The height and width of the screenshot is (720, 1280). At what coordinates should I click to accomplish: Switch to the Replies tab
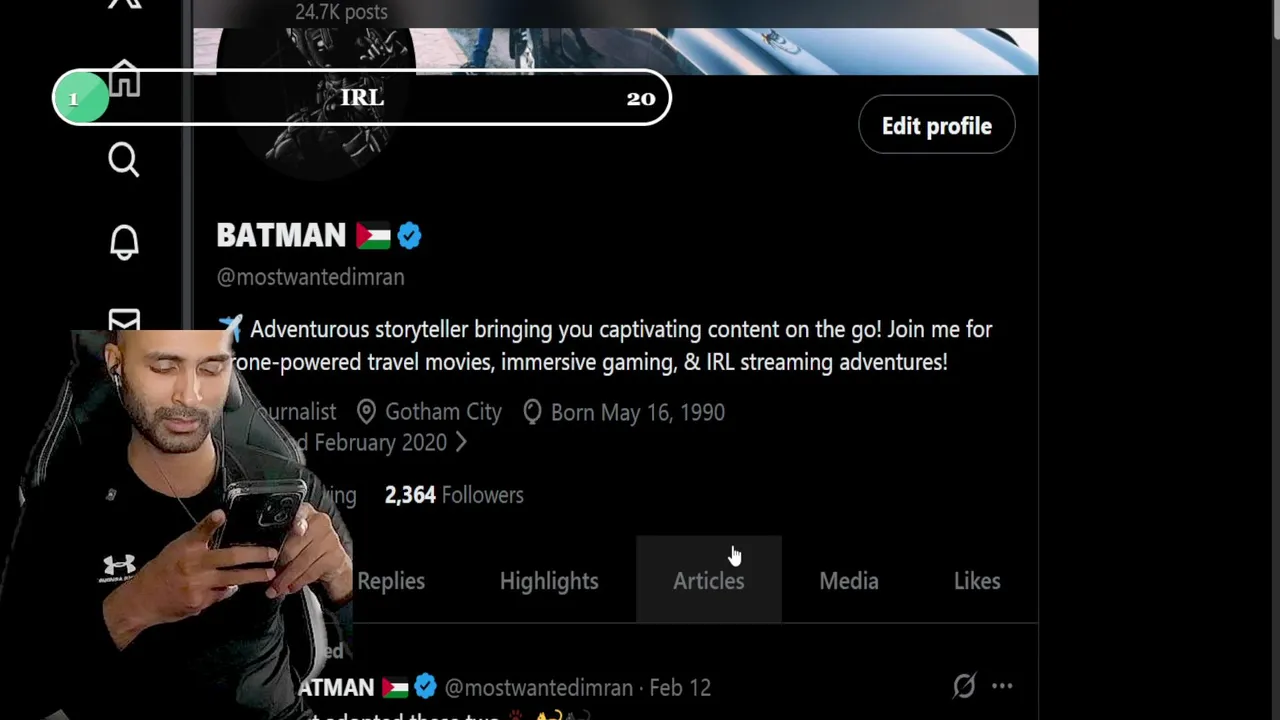tap(391, 581)
